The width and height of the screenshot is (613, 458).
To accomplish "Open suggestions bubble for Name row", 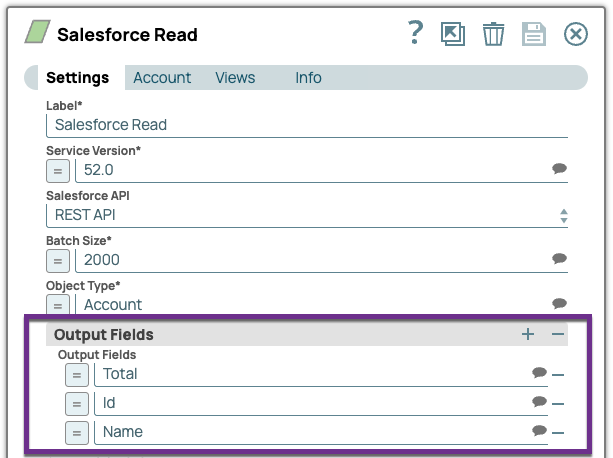I will pyautogui.click(x=539, y=430).
